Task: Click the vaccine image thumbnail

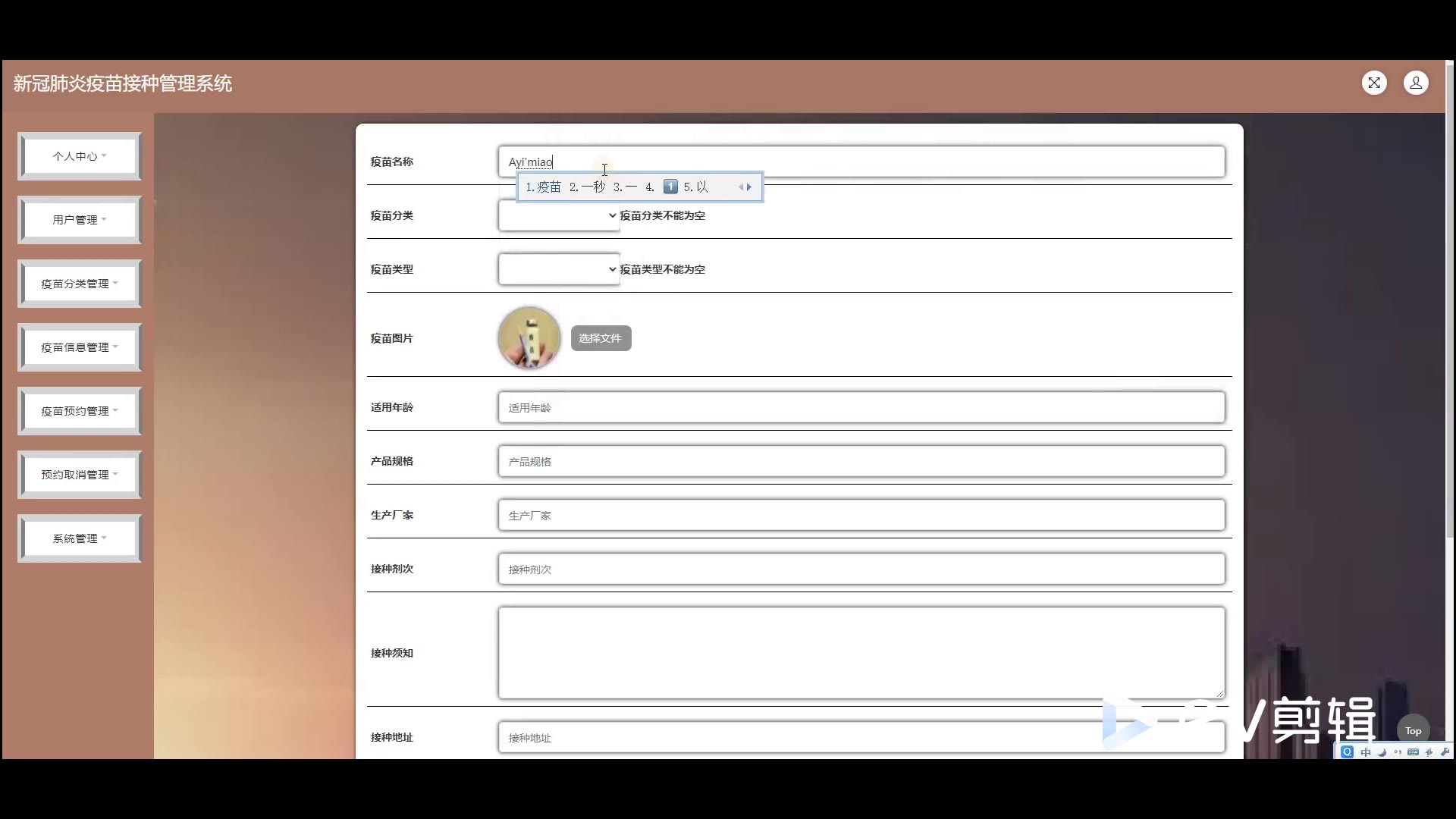Action: tap(529, 337)
